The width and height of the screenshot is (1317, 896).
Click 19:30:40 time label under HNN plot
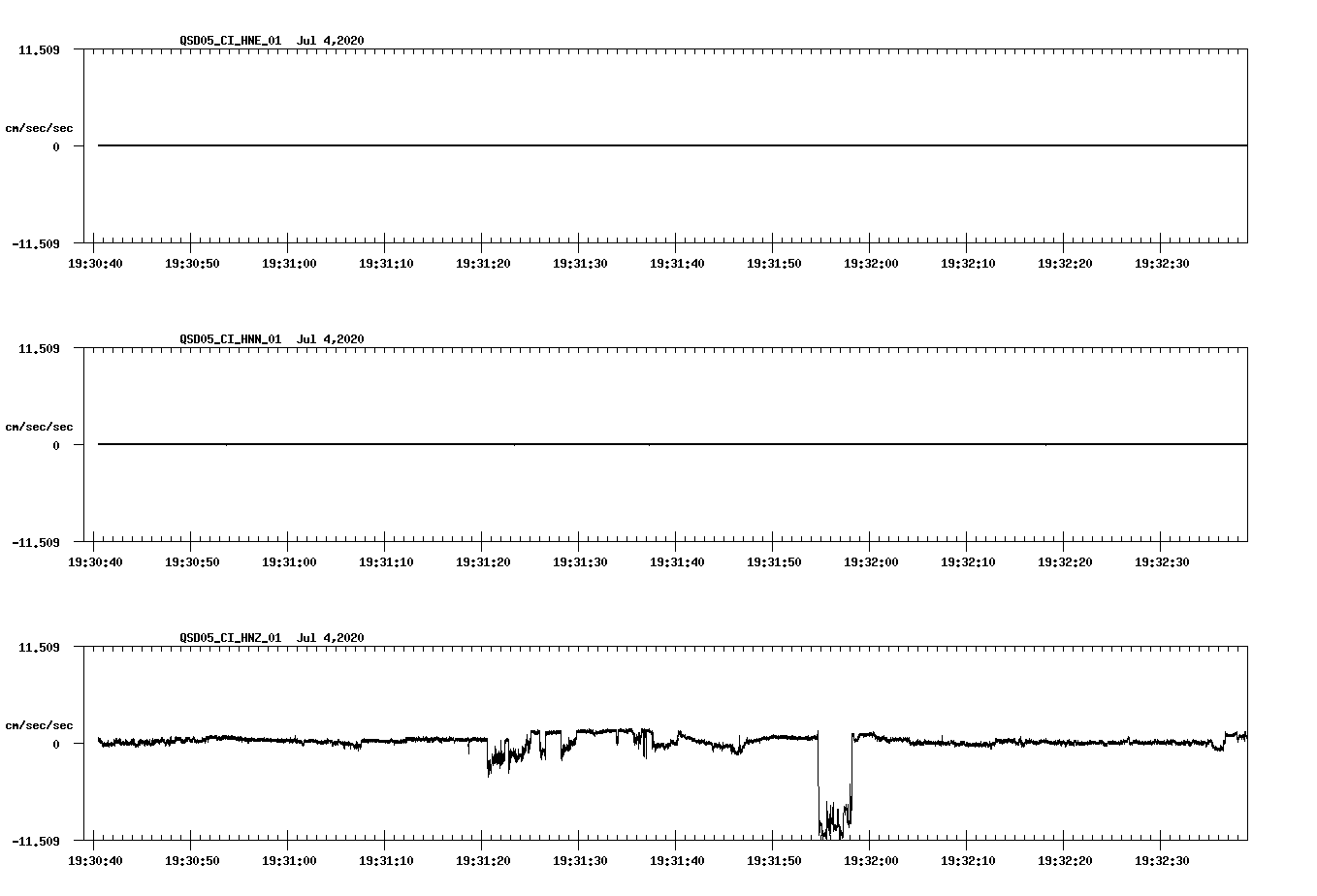click(x=95, y=562)
